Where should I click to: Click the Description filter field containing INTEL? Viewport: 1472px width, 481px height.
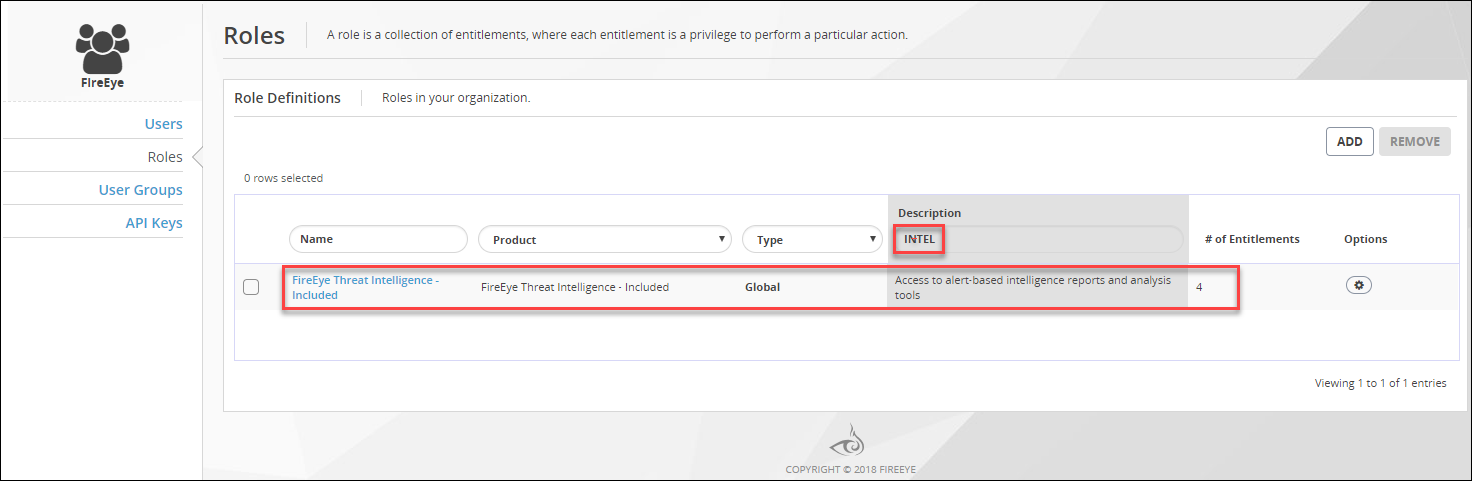click(x=1038, y=239)
